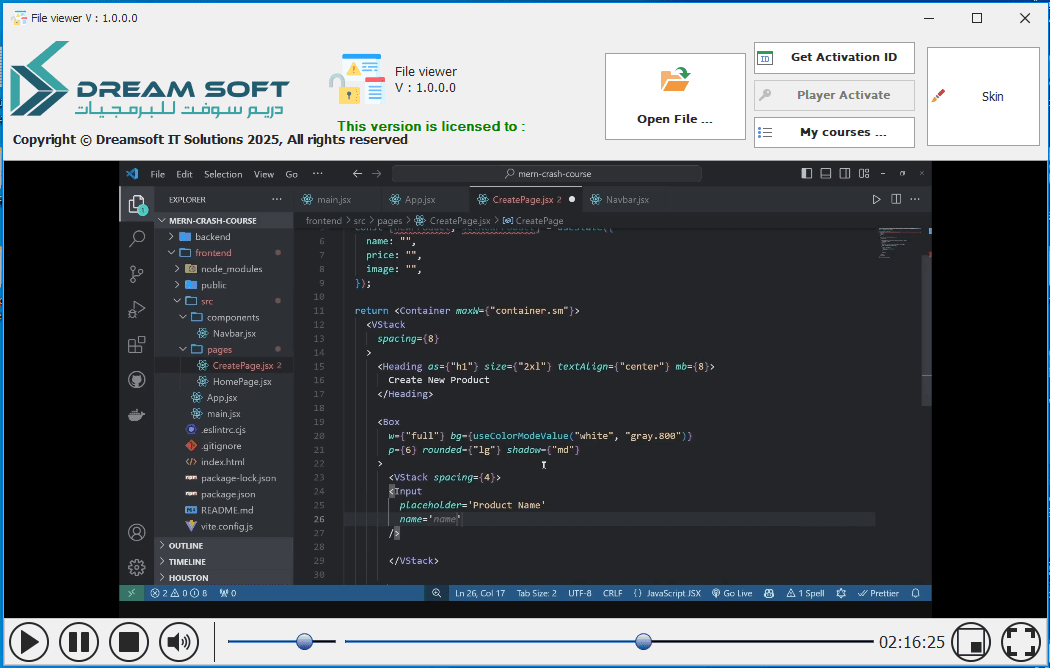Toggle the primary sidebar layout icon
The width and height of the screenshot is (1050, 668).
pos(807,173)
